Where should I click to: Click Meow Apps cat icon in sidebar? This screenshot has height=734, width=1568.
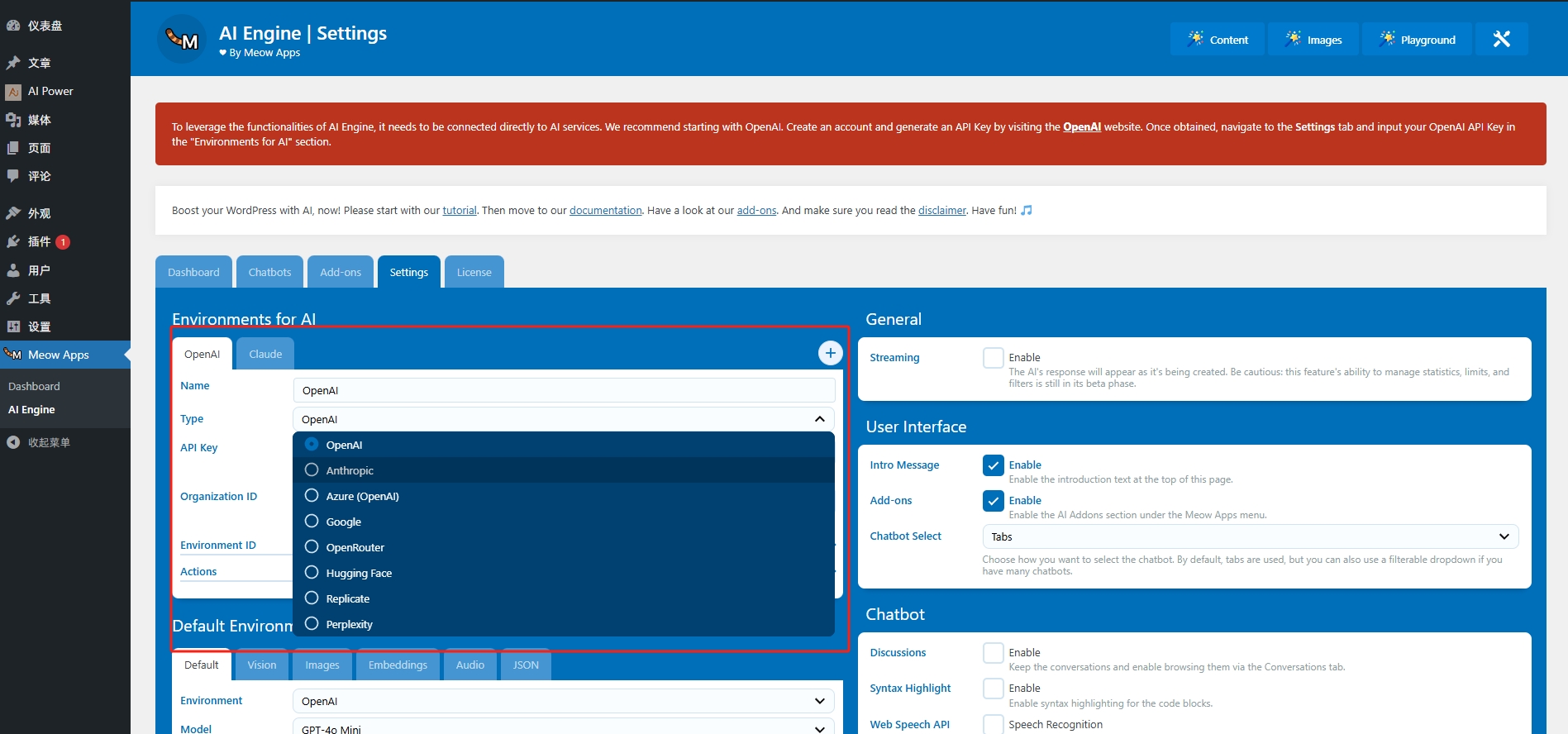click(x=13, y=355)
